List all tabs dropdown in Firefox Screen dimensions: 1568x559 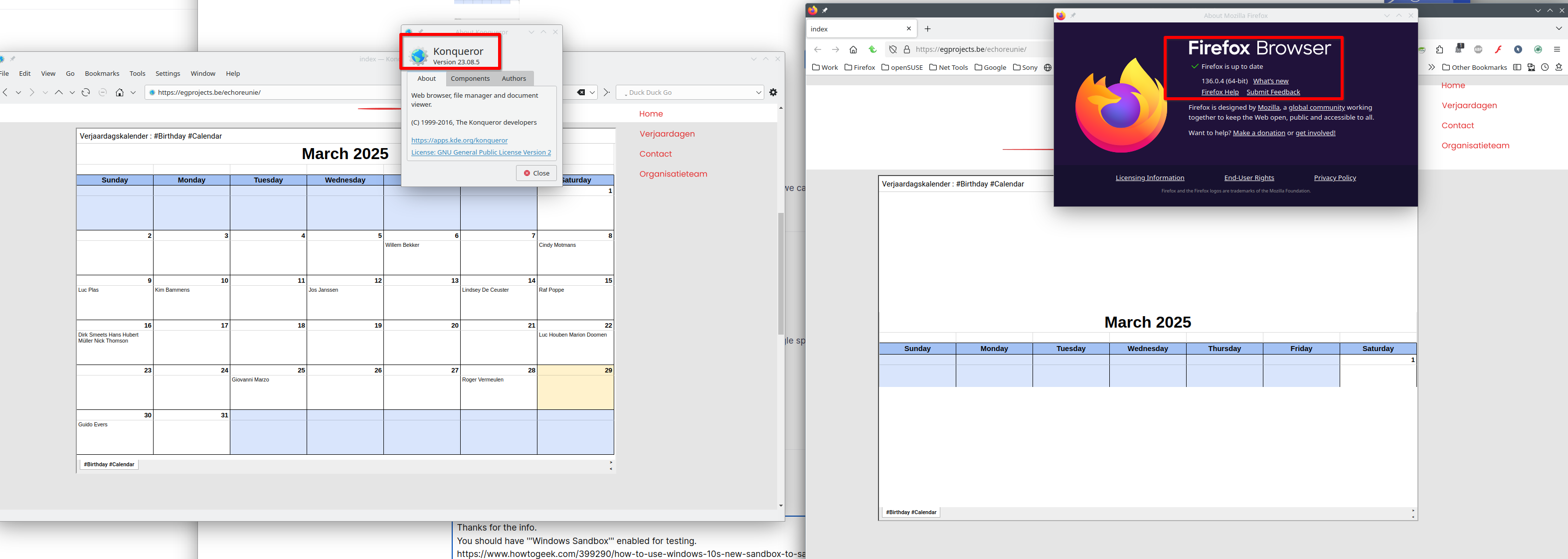click(x=1559, y=28)
